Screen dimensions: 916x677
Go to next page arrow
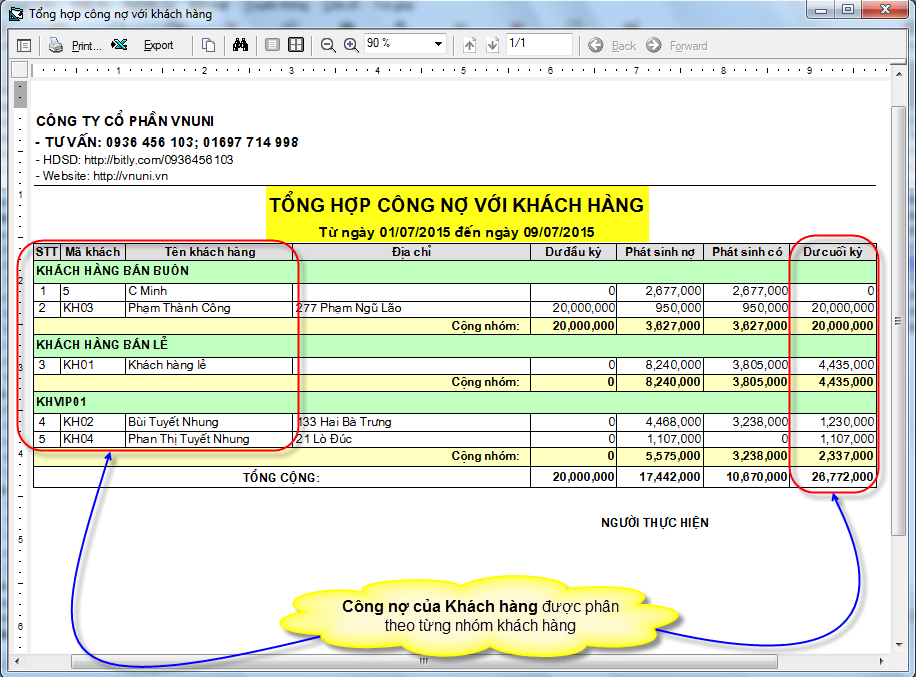(492, 45)
